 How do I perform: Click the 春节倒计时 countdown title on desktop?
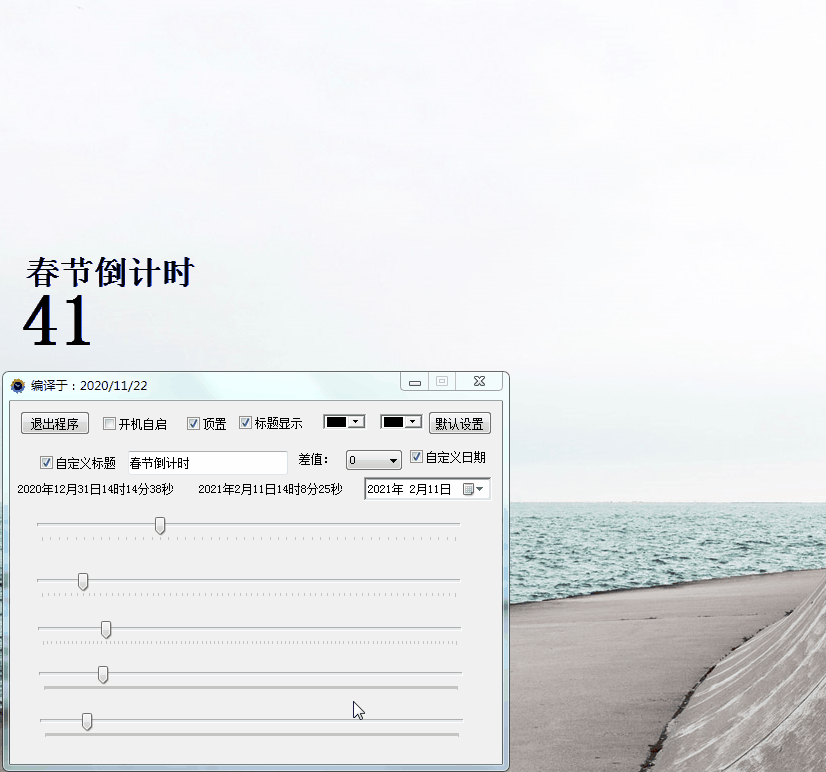(x=111, y=272)
